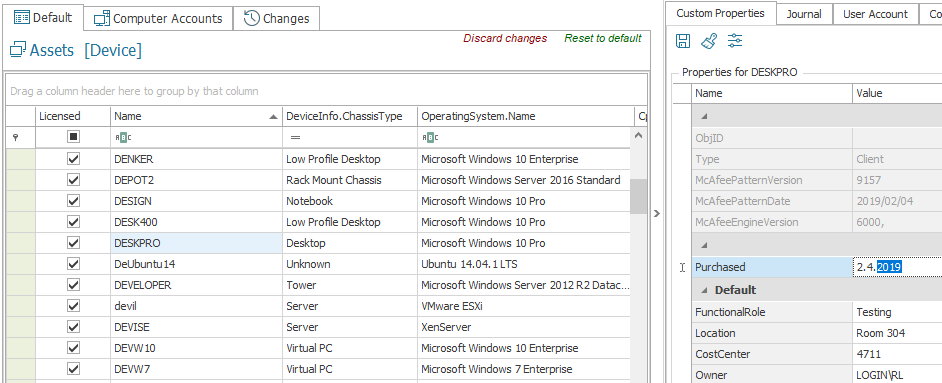Open the sliders settings icon
The width and height of the screenshot is (942, 383).
click(735, 41)
